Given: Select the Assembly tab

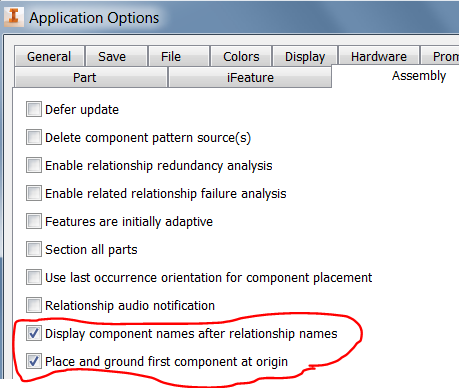Looking at the screenshot, I should [419, 76].
